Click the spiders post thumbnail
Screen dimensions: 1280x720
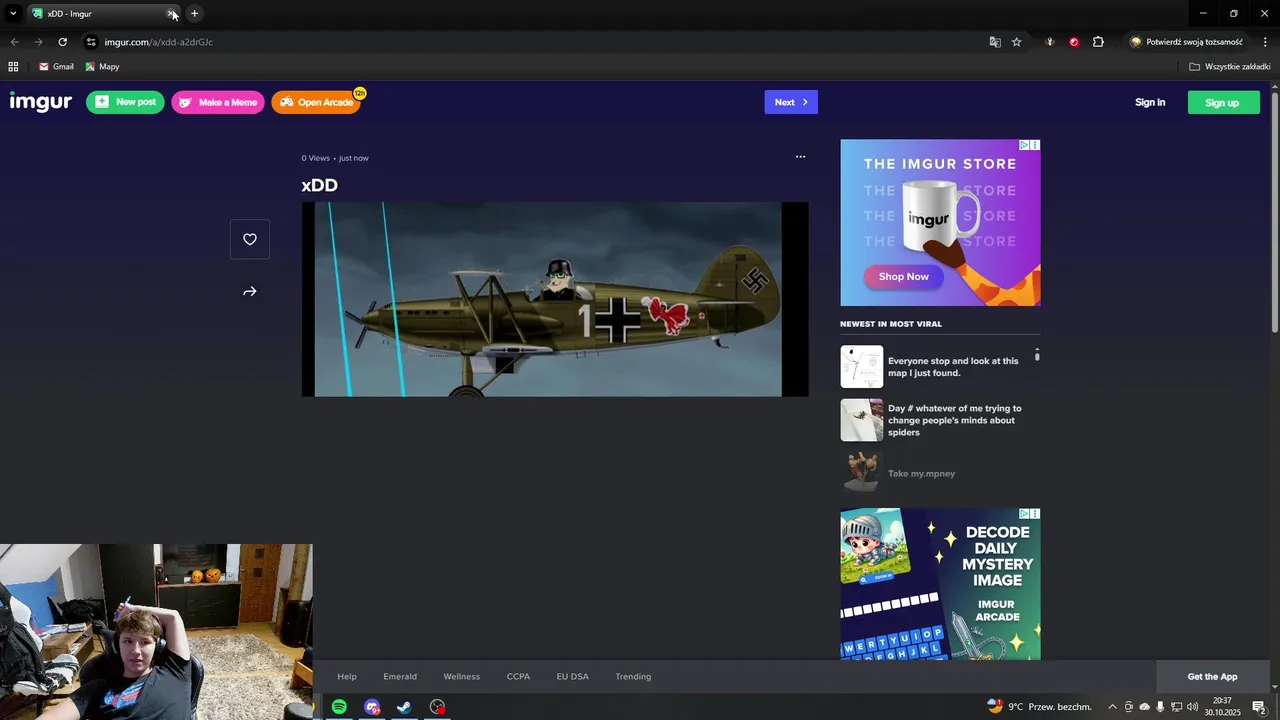pyautogui.click(x=861, y=420)
